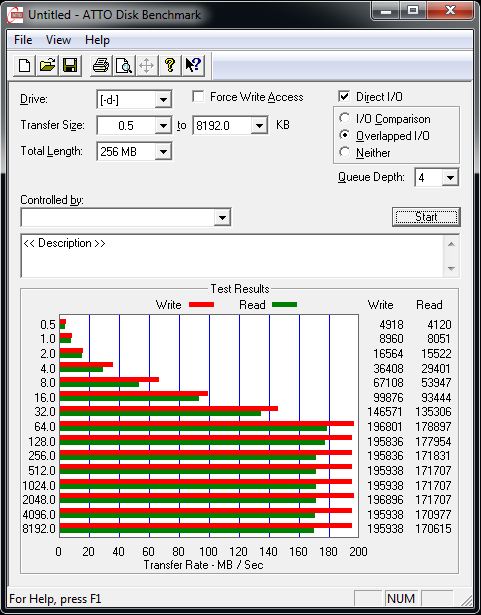Click the four-arrow move toolbar icon
The height and width of the screenshot is (615, 481).
click(x=146, y=65)
